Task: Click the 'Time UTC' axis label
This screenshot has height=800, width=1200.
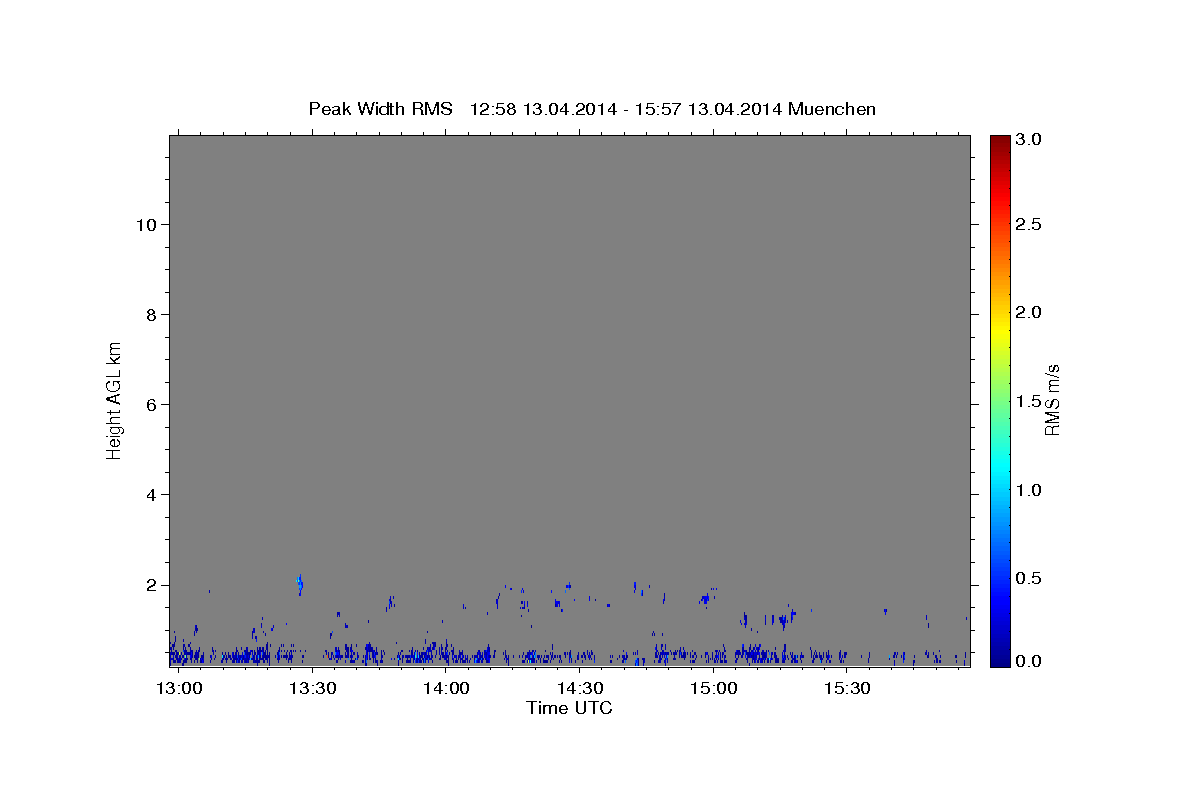Action: pyautogui.click(x=569, y=708)
